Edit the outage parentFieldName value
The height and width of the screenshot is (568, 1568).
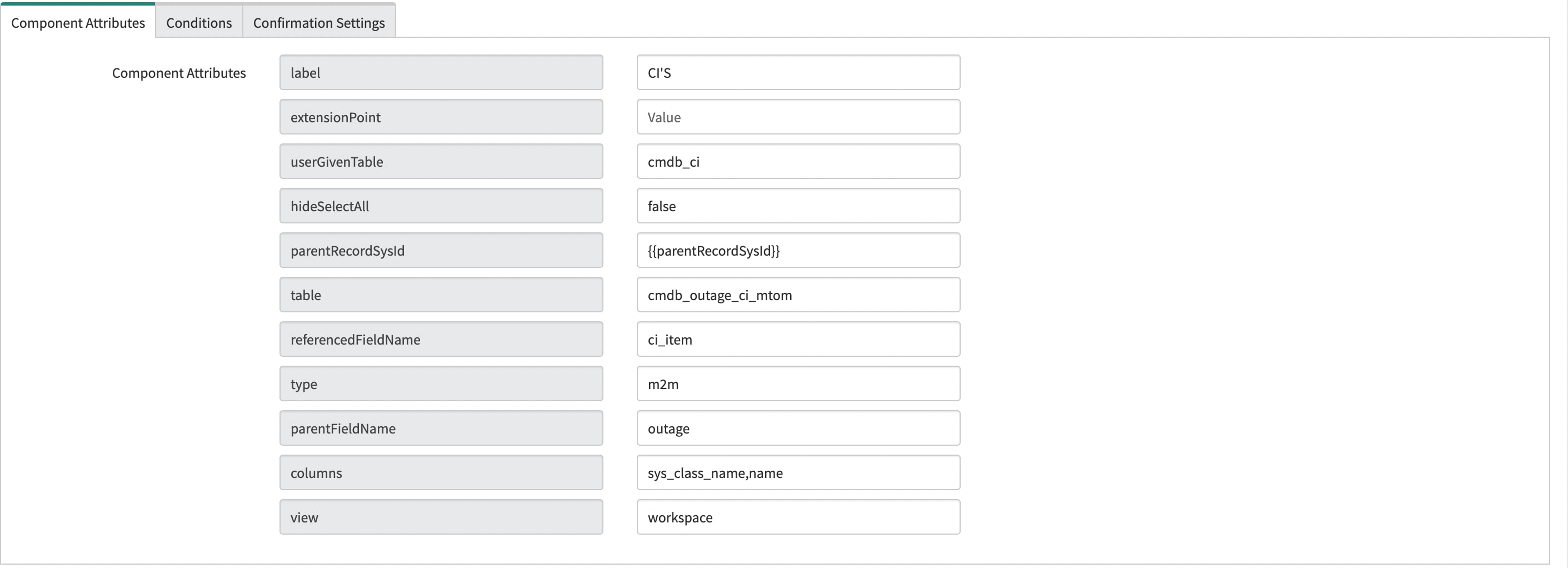[798, 428]
